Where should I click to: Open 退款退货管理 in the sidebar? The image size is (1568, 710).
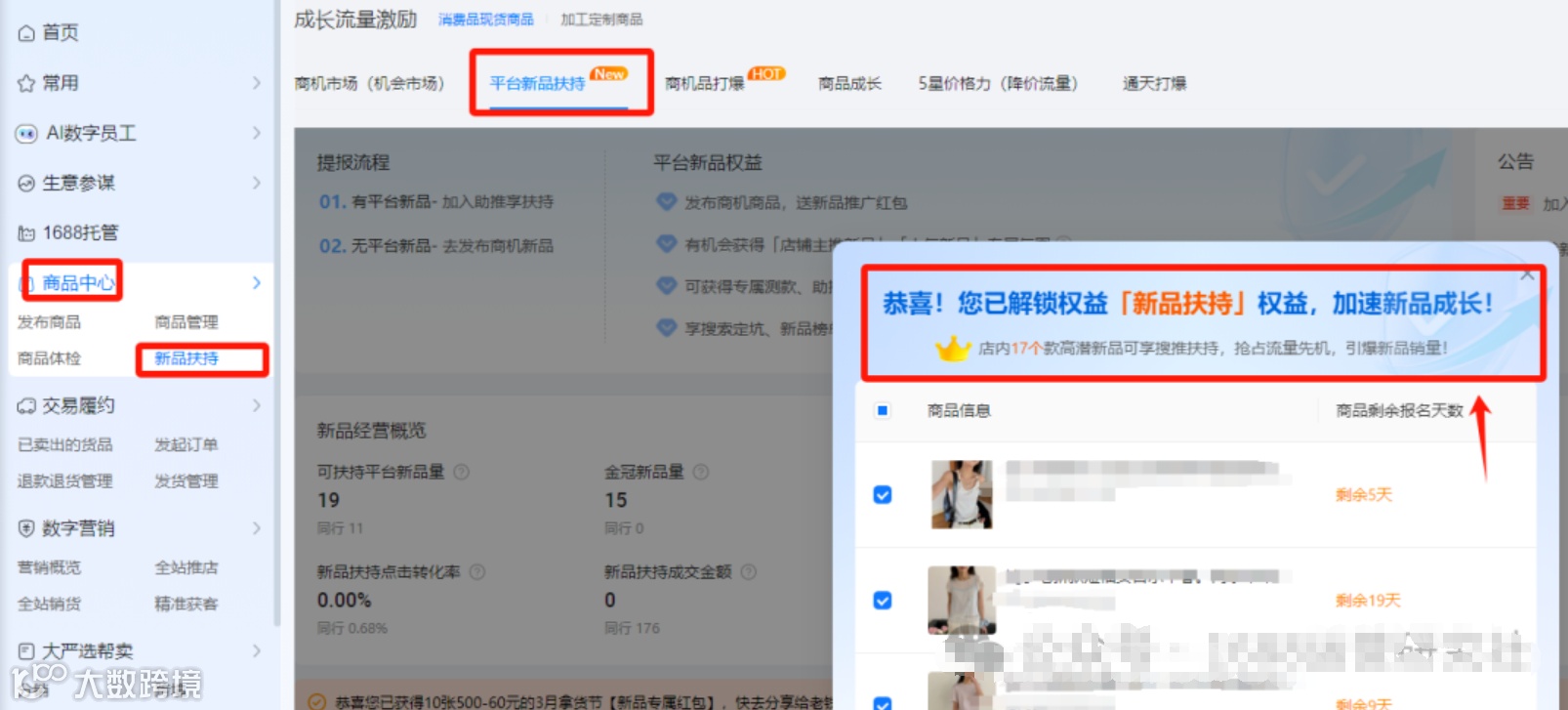tap(65, 480)
